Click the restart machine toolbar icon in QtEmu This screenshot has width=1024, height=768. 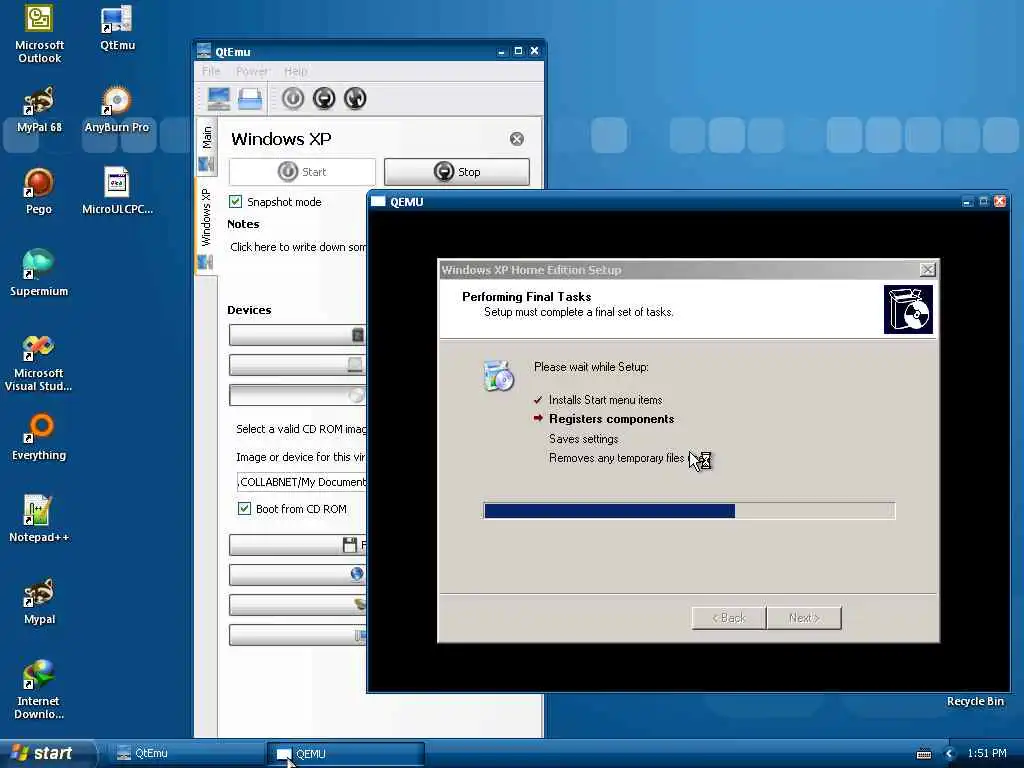coord(355,99)
